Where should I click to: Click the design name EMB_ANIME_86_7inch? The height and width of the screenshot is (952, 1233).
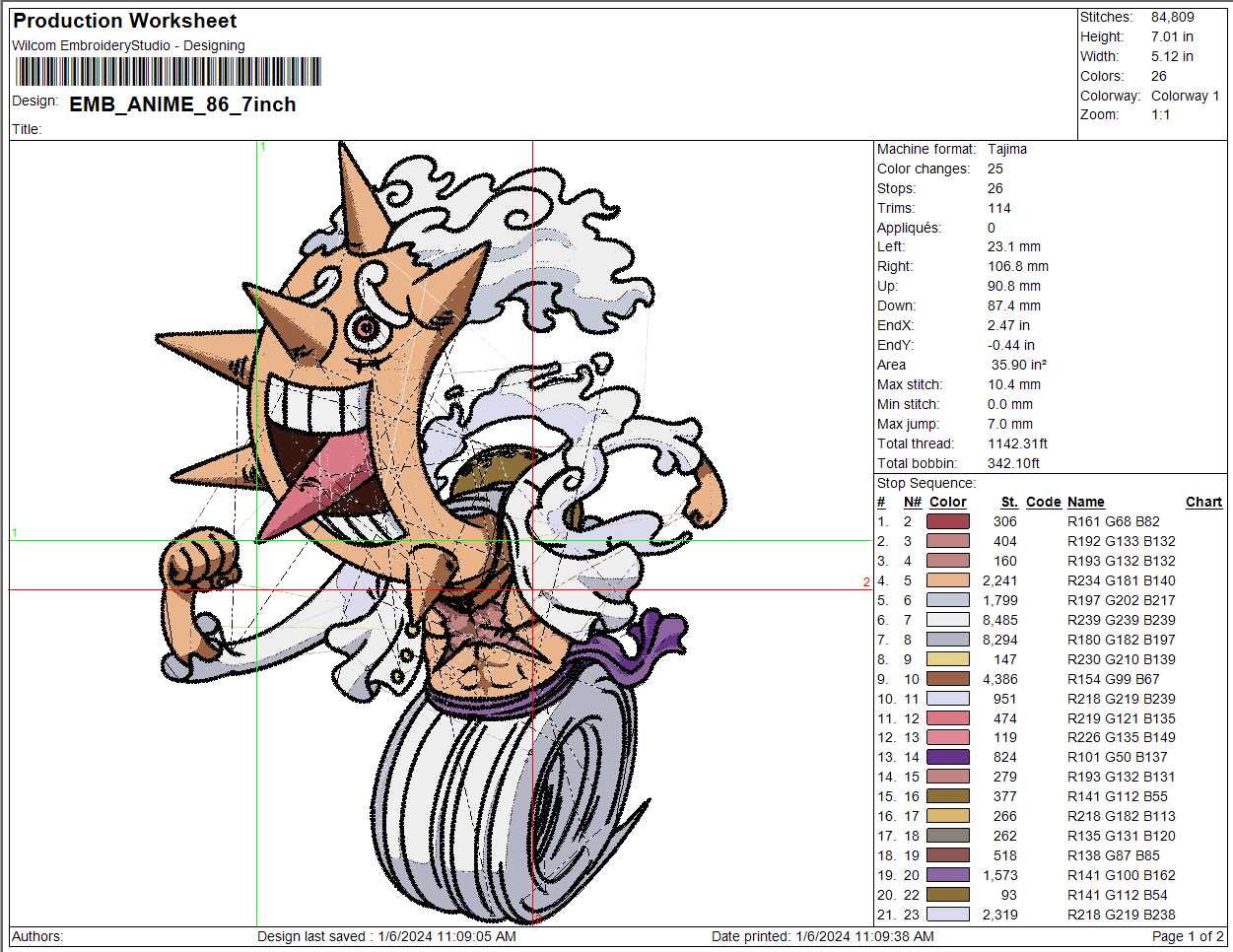182,104
